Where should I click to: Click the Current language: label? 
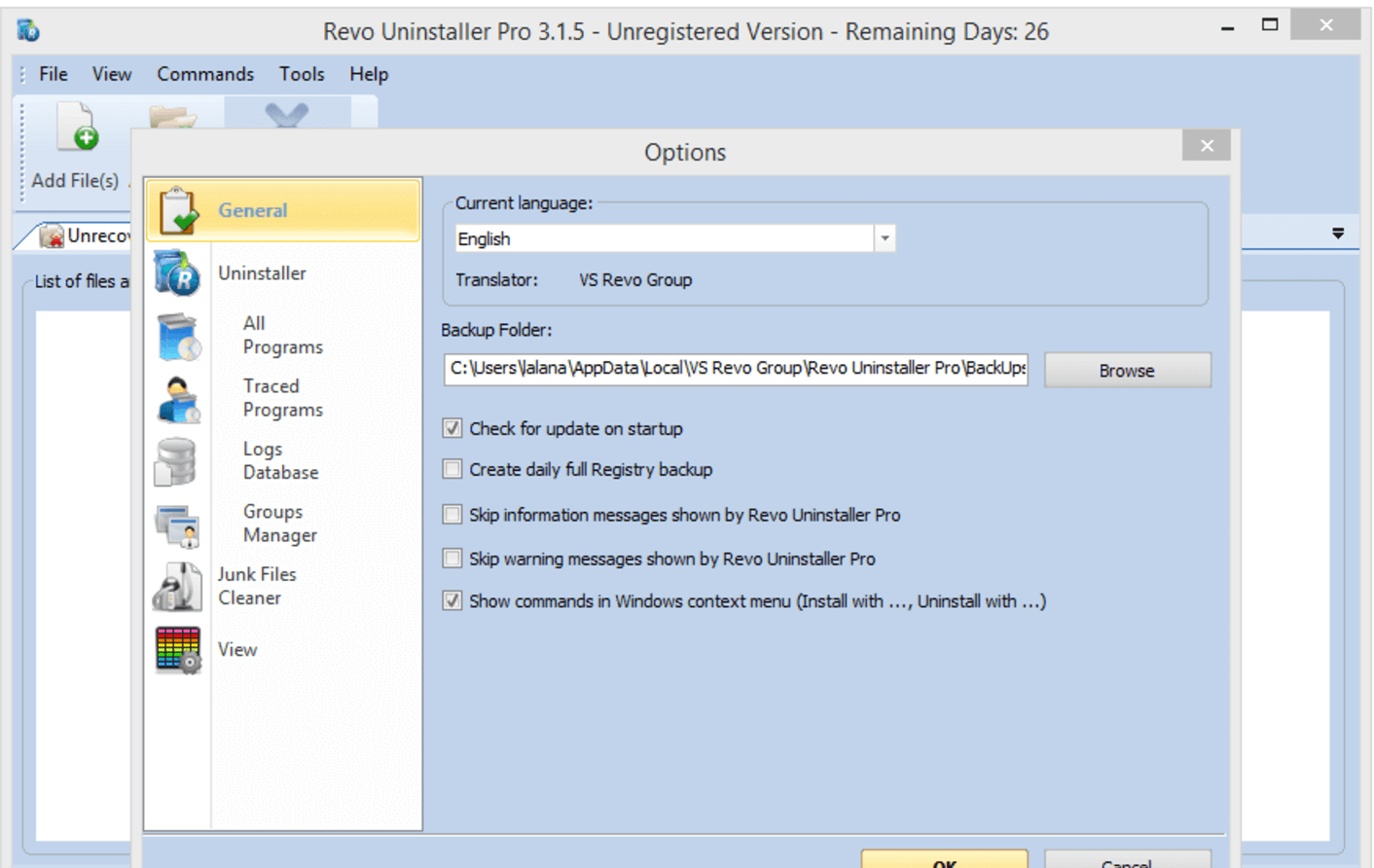tap(524, 203)
